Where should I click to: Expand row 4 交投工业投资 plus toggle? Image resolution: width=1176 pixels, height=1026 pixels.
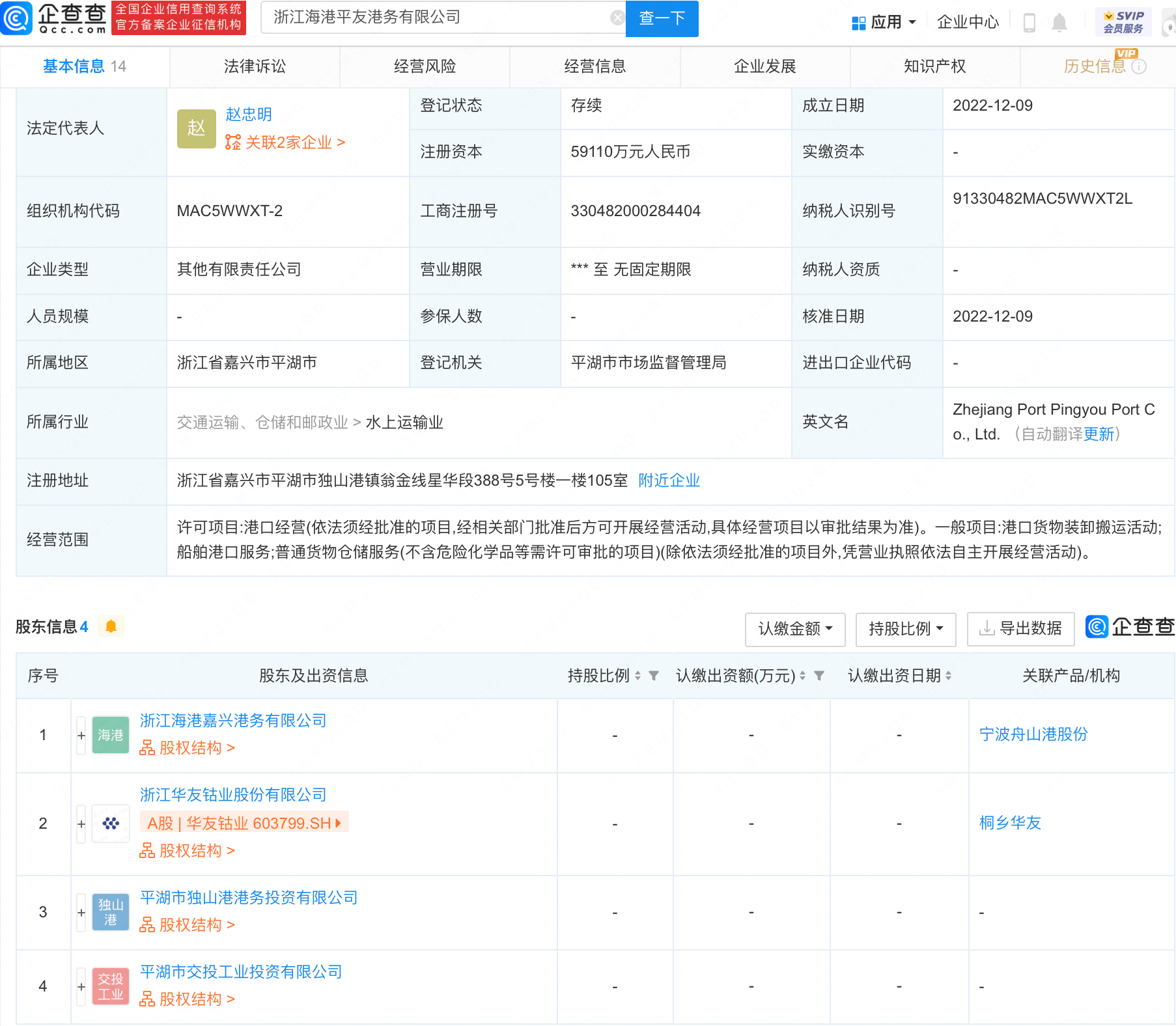[x=81, y=986]
